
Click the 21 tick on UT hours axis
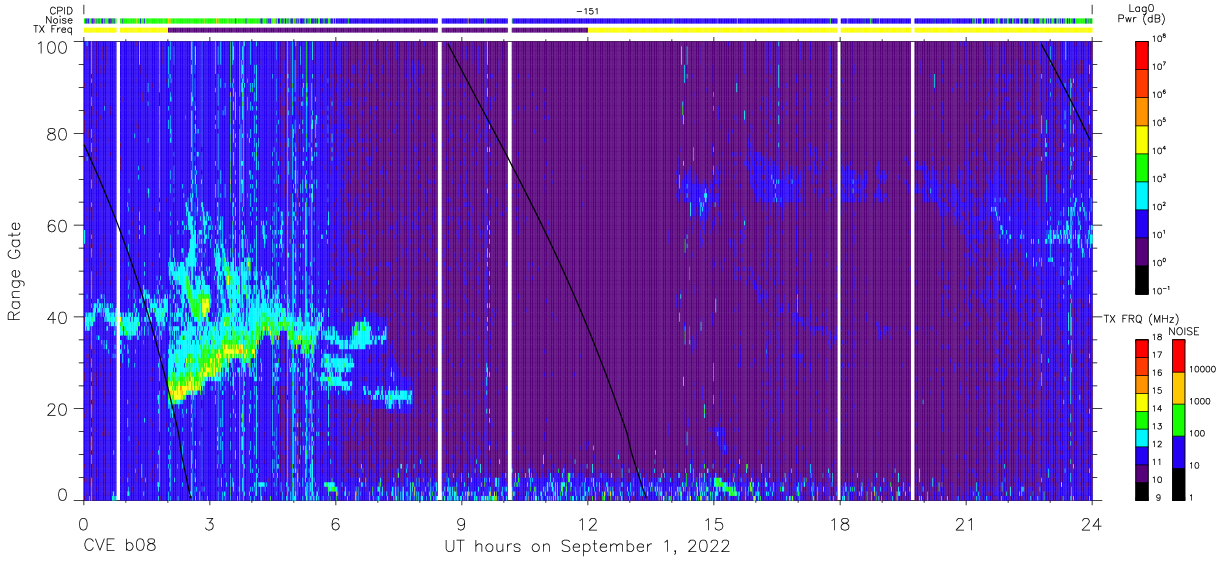click(965, 524)
